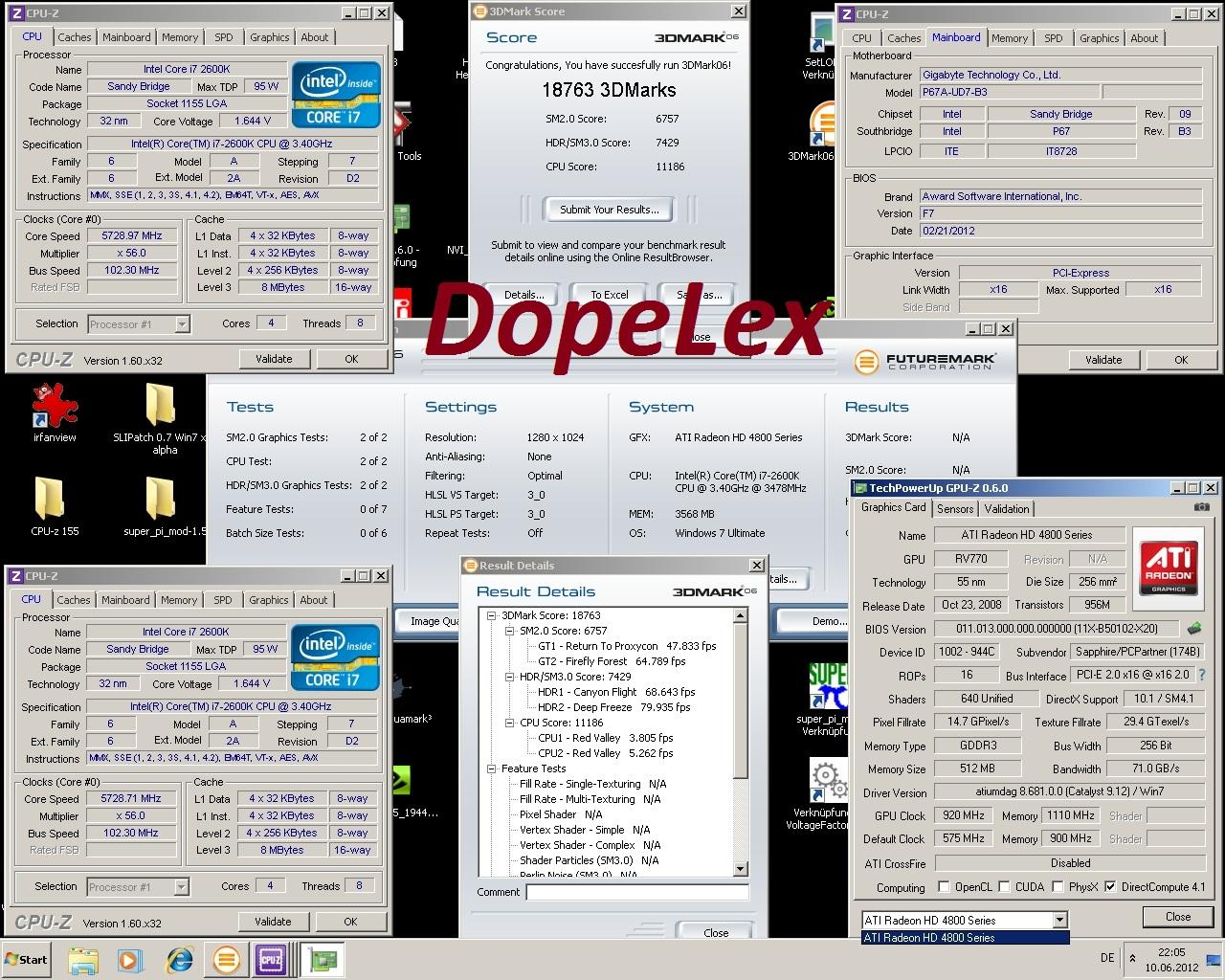The image size is (1225, 980).
Task: Open the Sensors tab in GPU-Z
Action: point(955,509)
